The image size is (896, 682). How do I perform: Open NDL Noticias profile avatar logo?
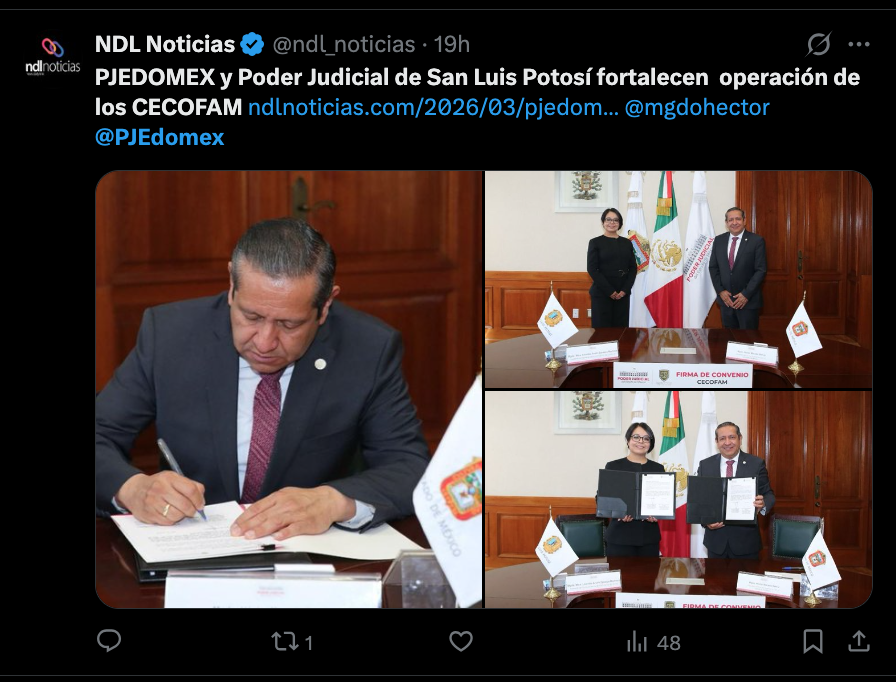pyautogui.click(x=53, y=57)
